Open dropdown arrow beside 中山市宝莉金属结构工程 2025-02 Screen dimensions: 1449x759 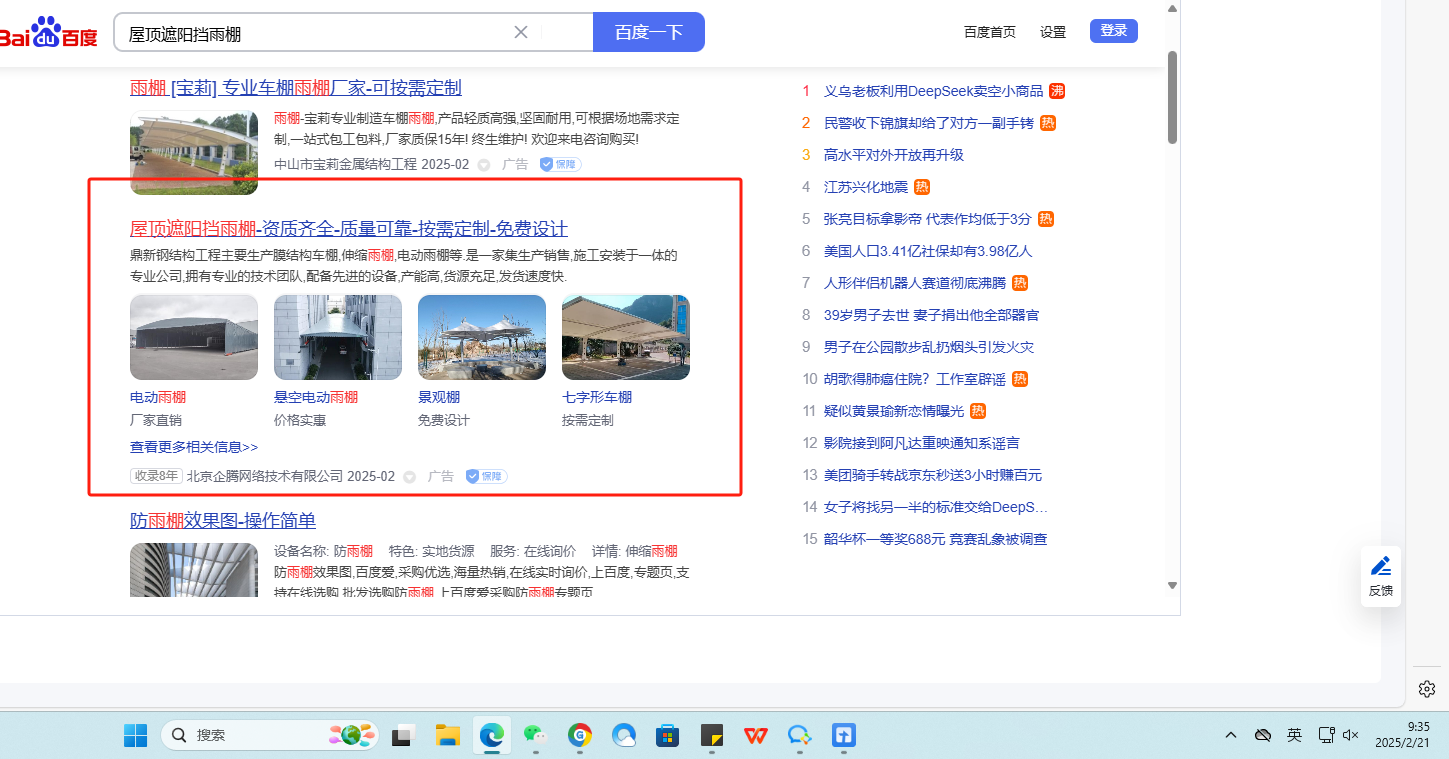(483, 165)
